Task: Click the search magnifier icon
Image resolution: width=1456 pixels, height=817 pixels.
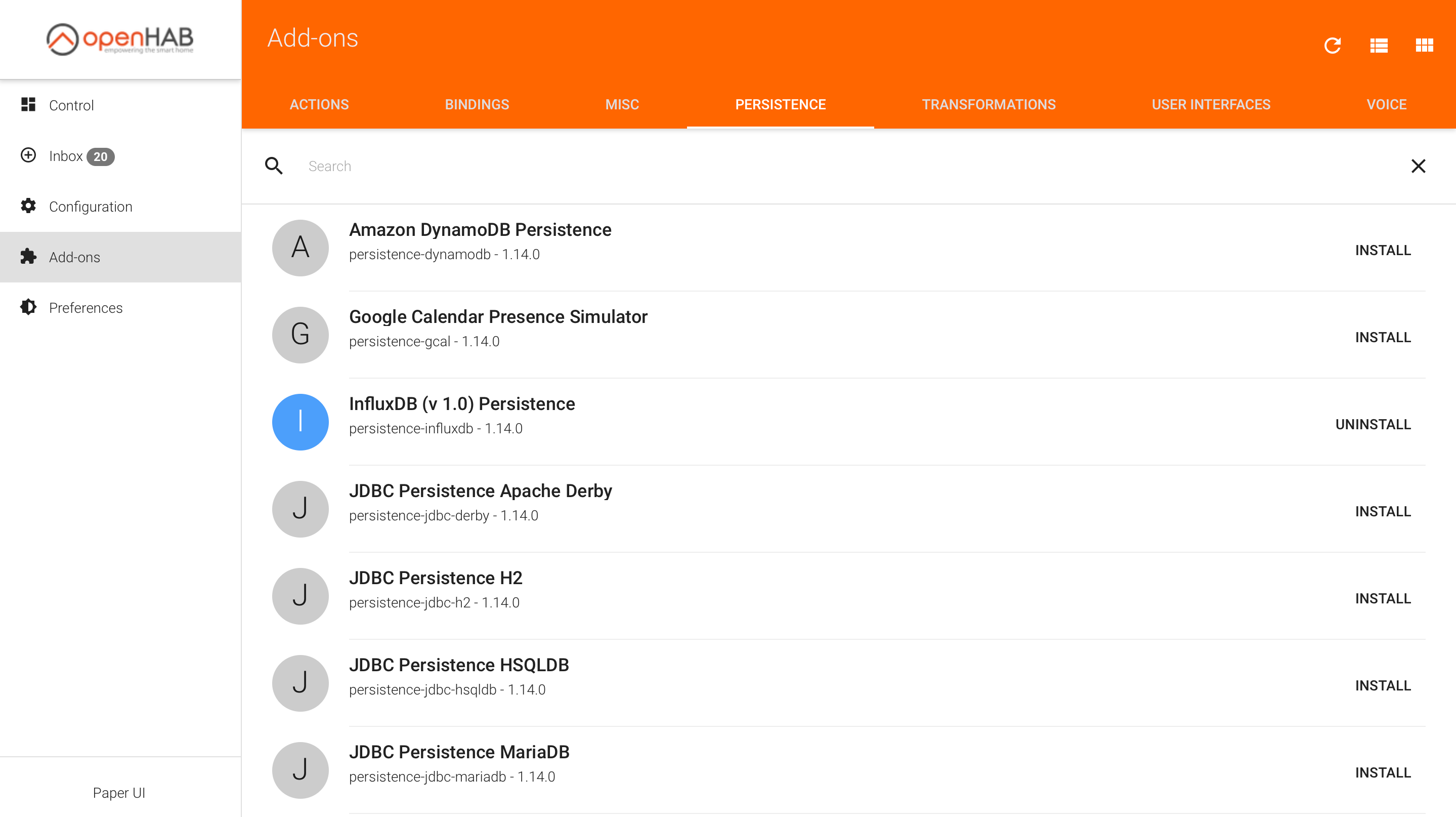Action: pos(274,166)
